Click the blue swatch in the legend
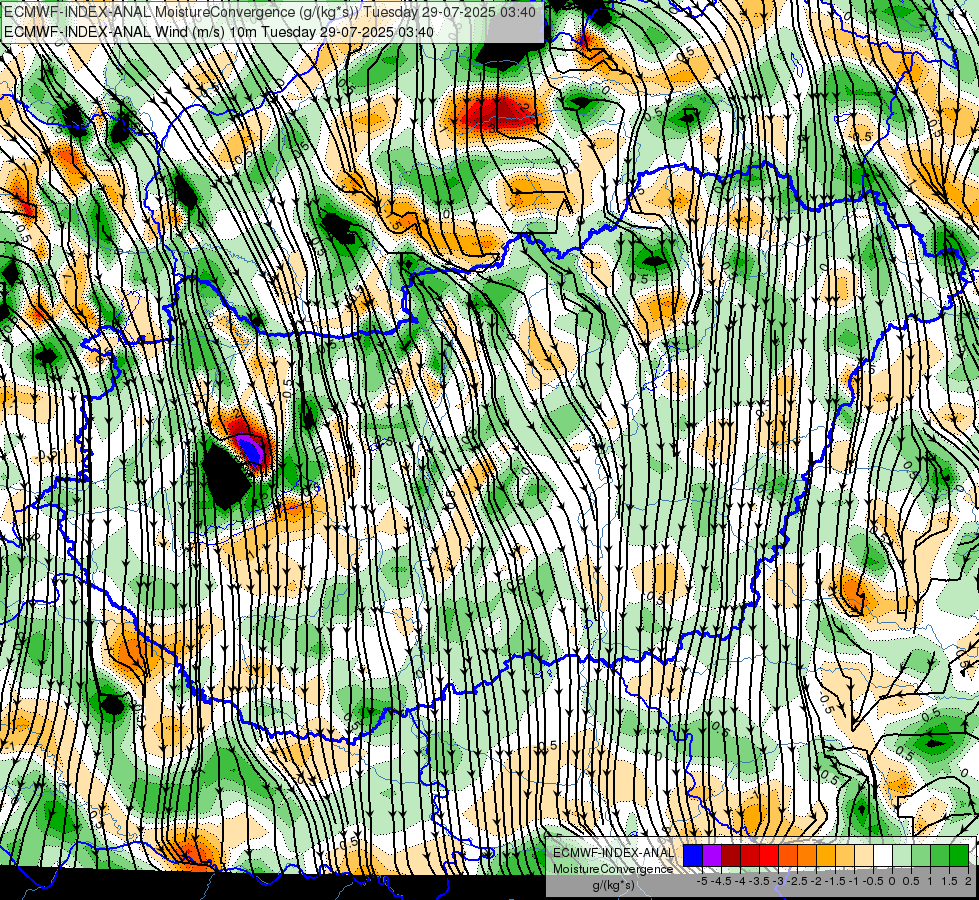Viewport: 979px width, 900px height. point(693,855)
